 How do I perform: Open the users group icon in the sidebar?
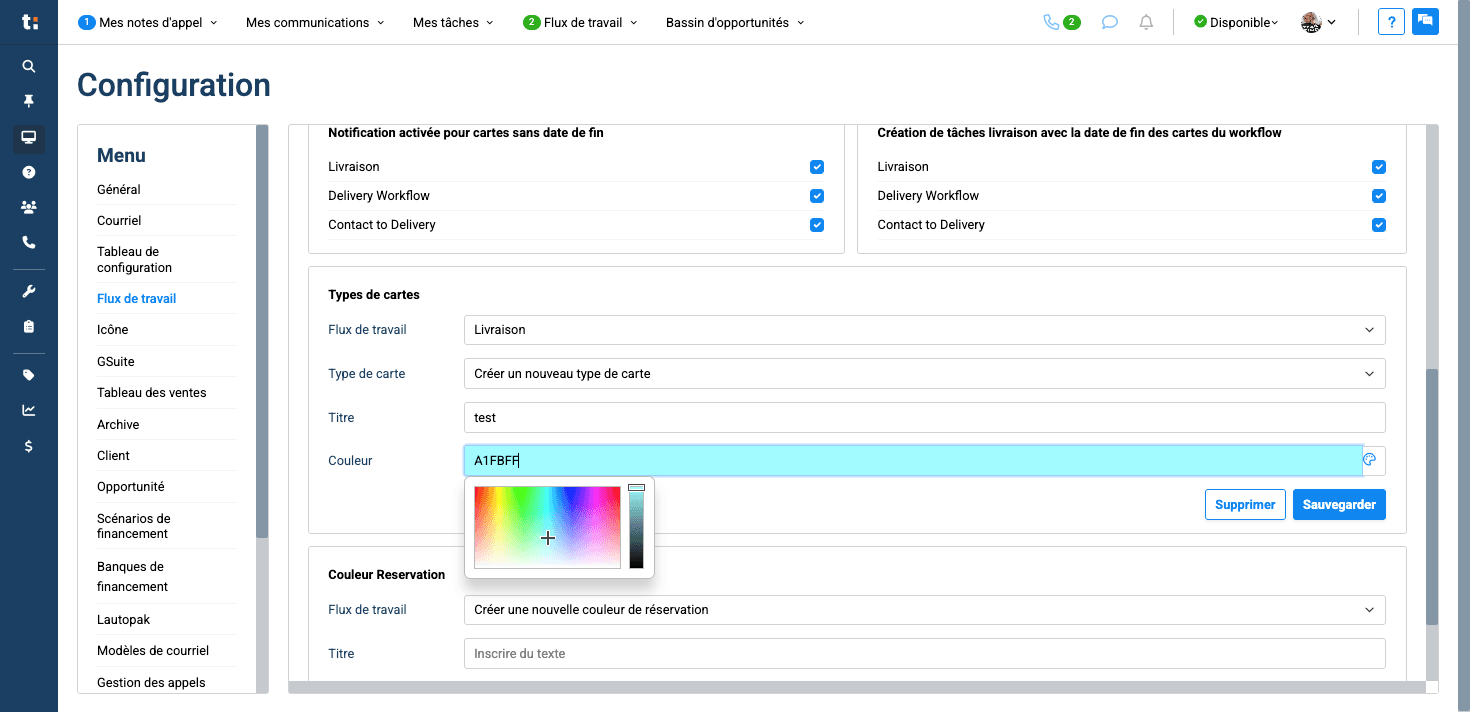[29, 207]
